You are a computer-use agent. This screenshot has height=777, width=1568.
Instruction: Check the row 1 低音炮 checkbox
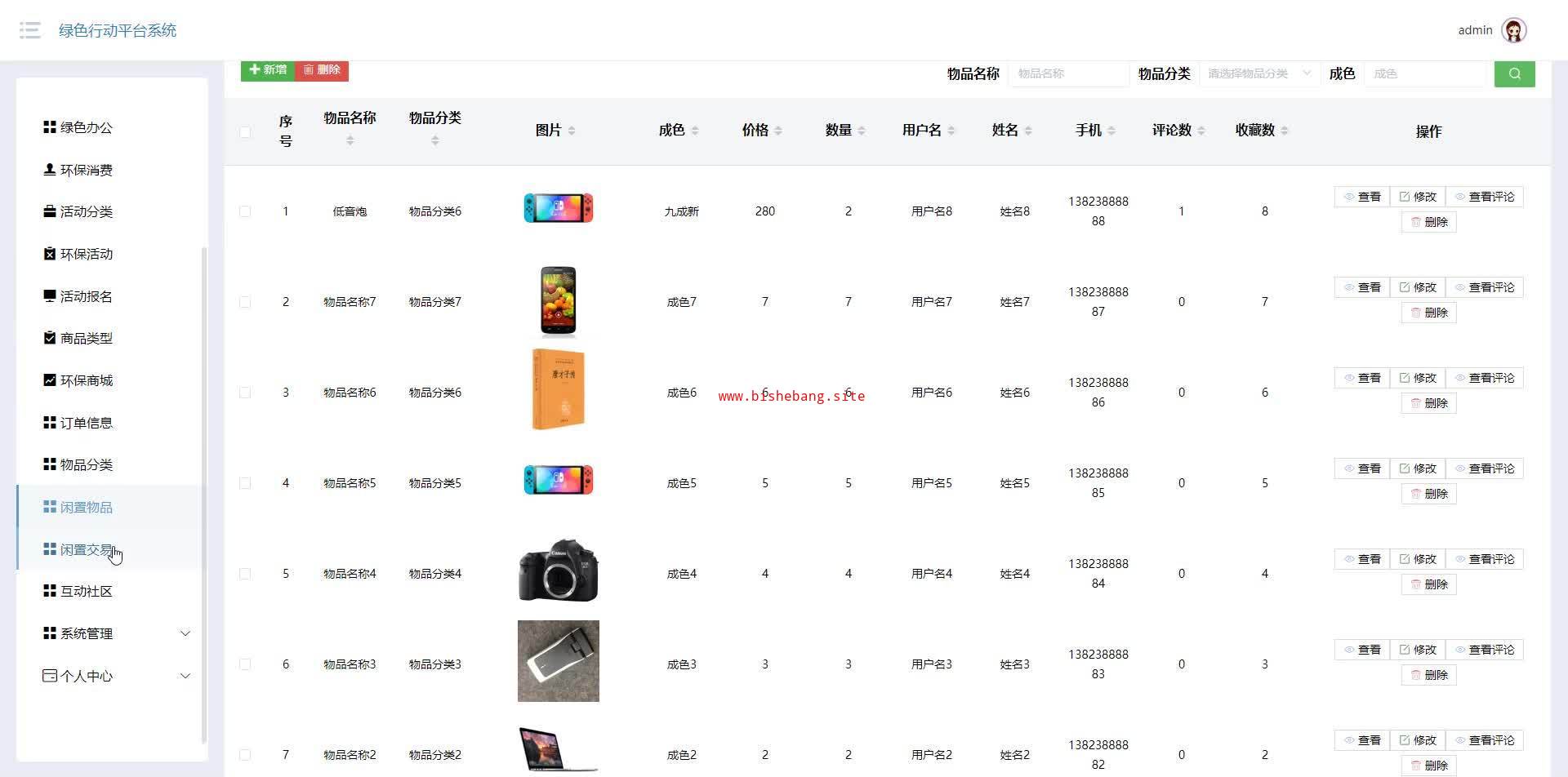245,211
